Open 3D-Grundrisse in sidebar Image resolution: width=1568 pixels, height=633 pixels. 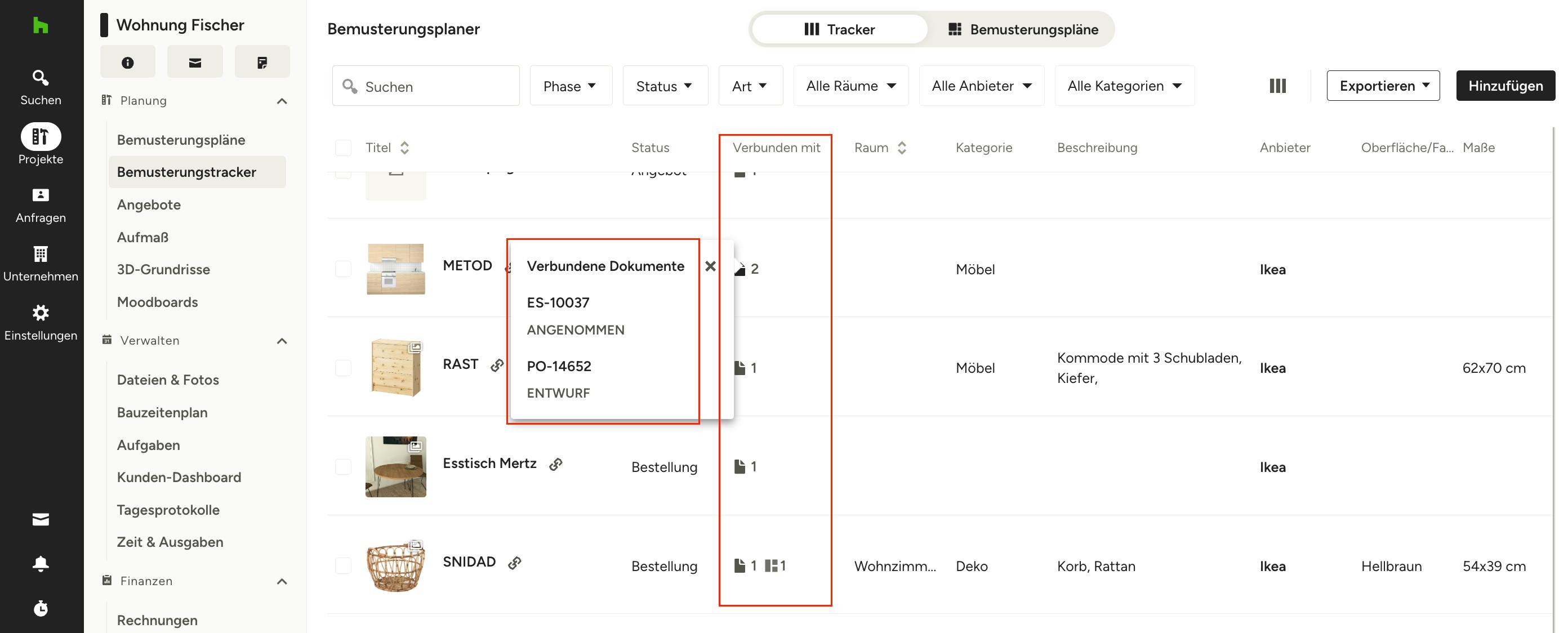coord(163,270)
